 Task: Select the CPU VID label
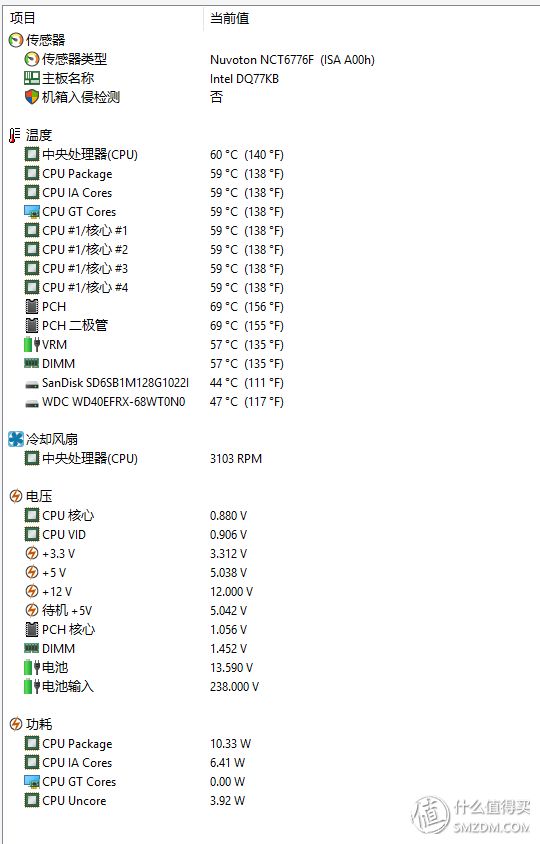click(x=64, y=534)
